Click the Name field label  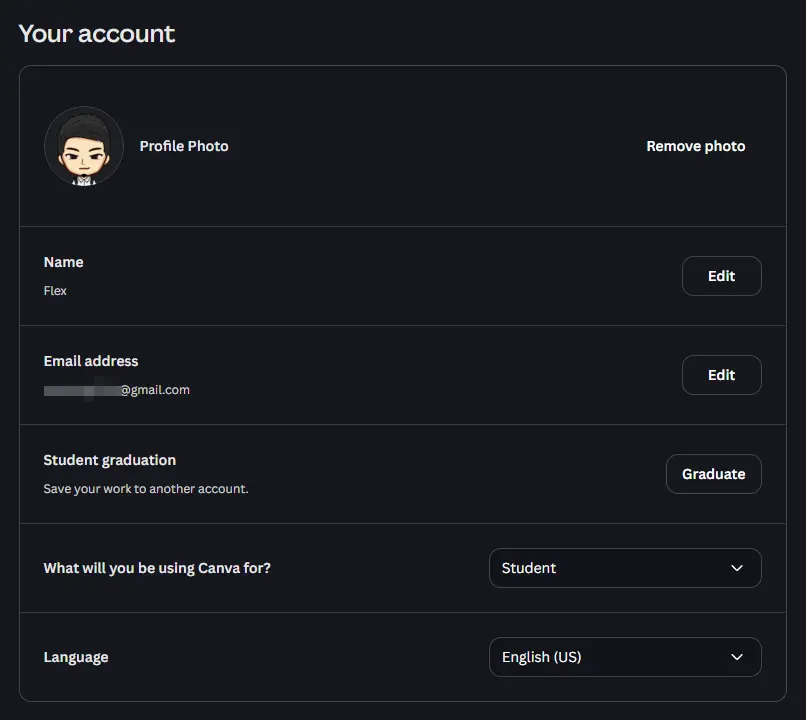[x=63, y=262]
